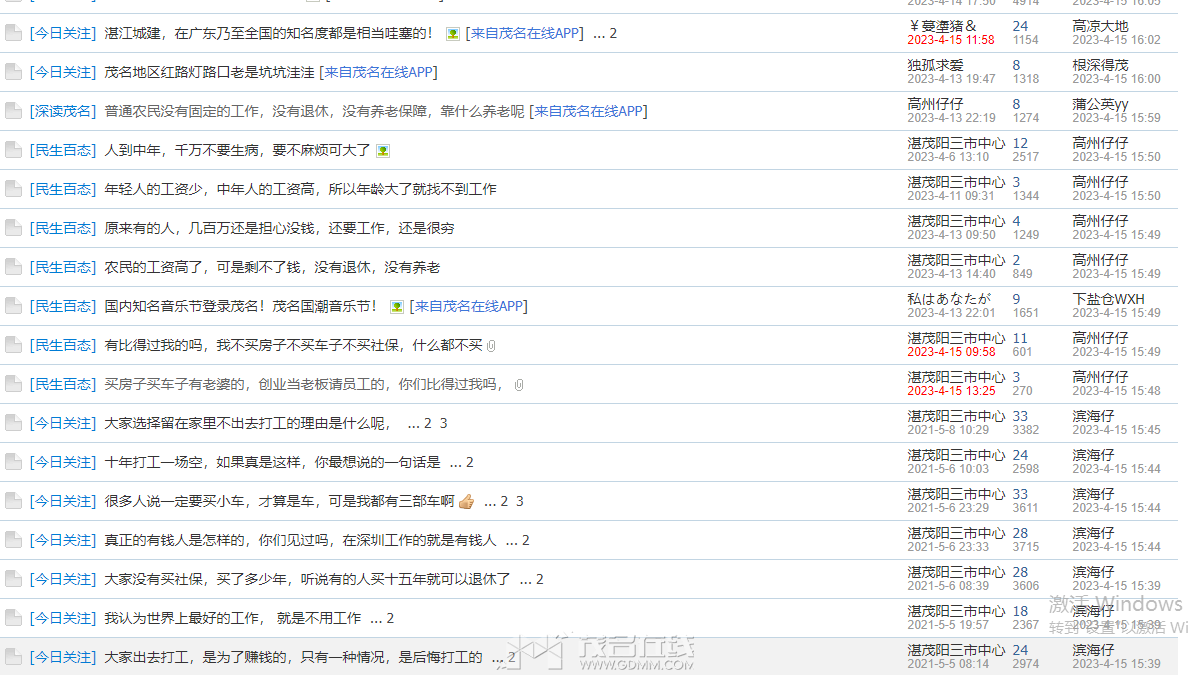Open reply count 12 on 人到中年 row
The width and height of the screenshot is (1188, 675).
pyautogui.click(x=1021, y=143)
